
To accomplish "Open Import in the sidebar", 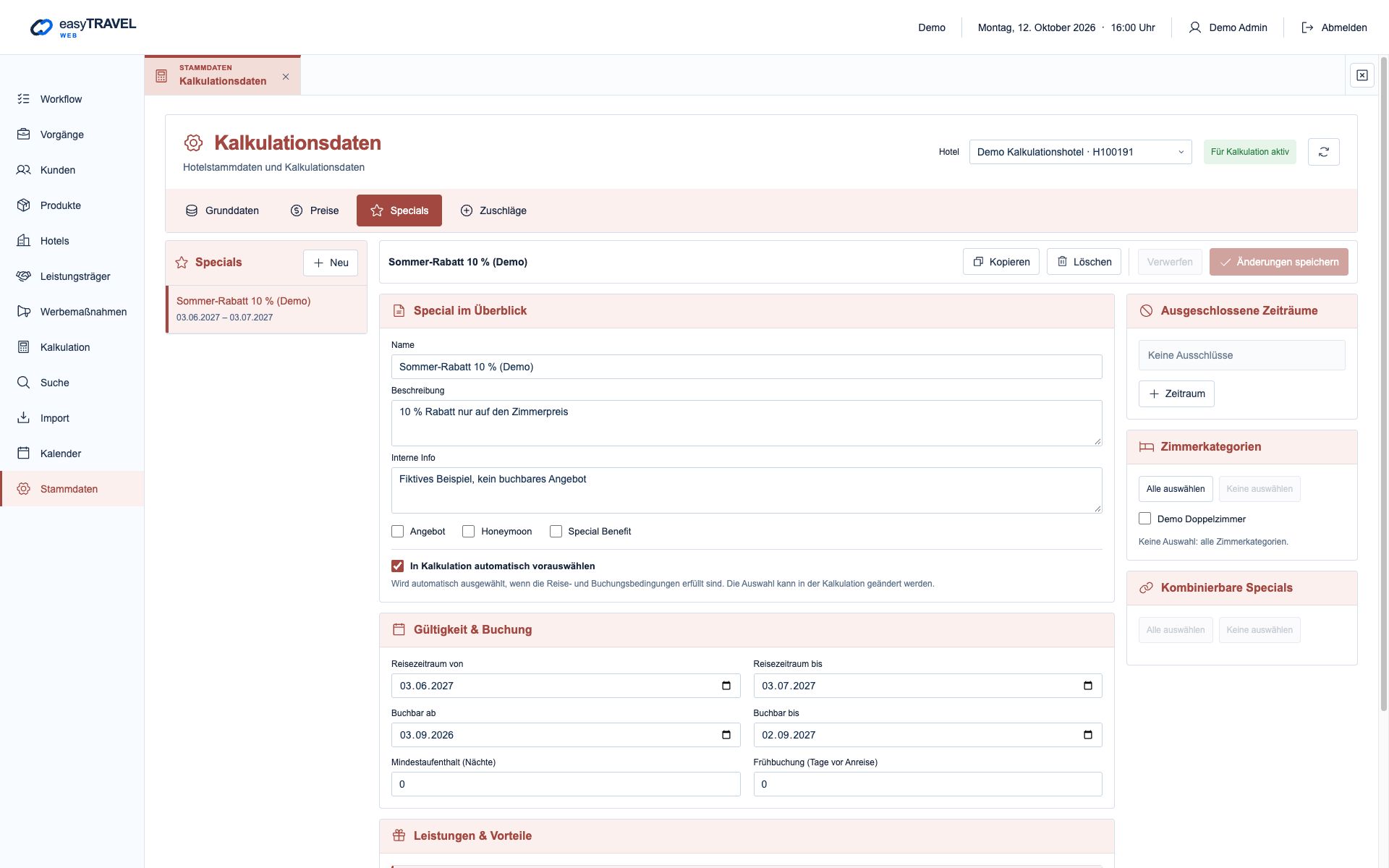I will 72,418.
